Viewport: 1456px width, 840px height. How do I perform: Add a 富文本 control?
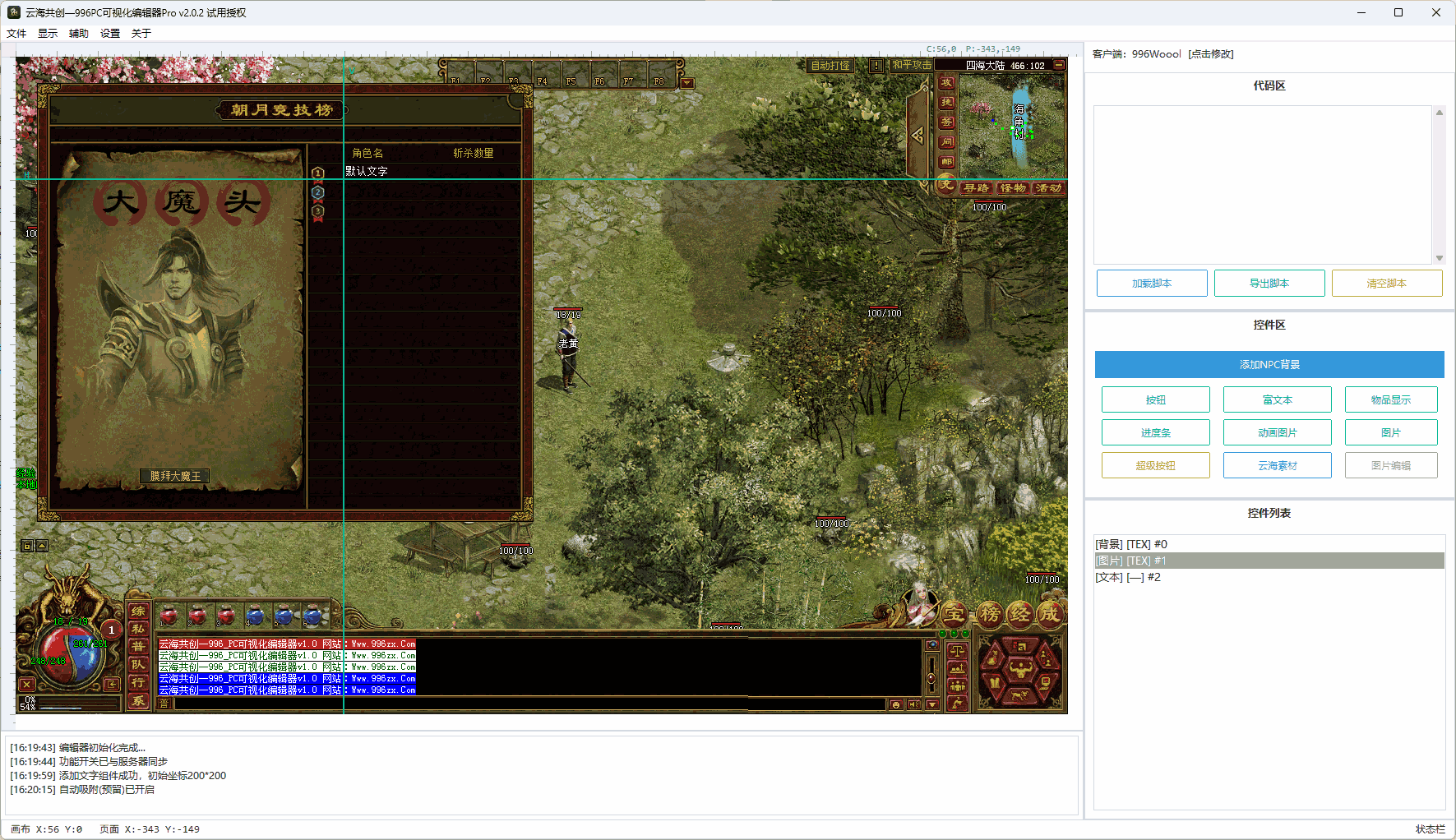(x=1278, y=400)
